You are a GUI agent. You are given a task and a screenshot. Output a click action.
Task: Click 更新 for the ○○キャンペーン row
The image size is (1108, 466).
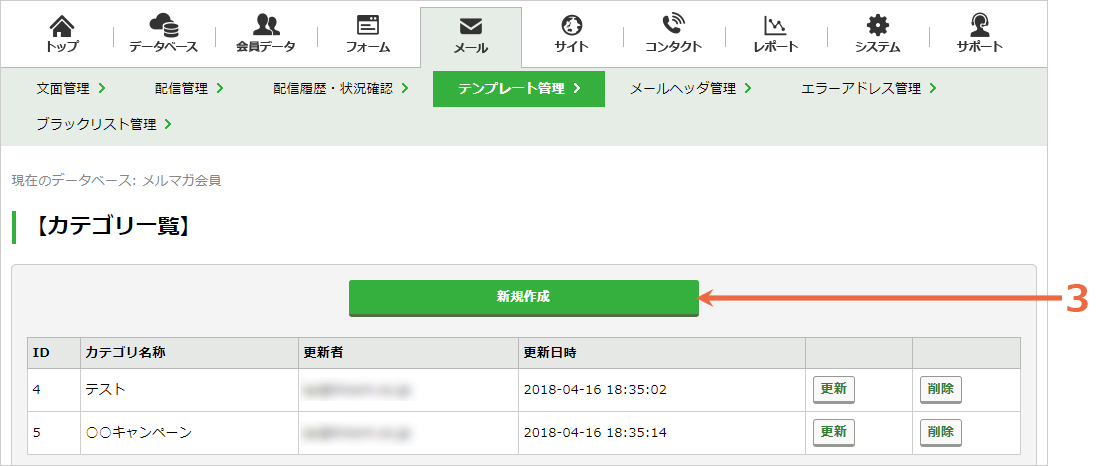pos(834,431)
